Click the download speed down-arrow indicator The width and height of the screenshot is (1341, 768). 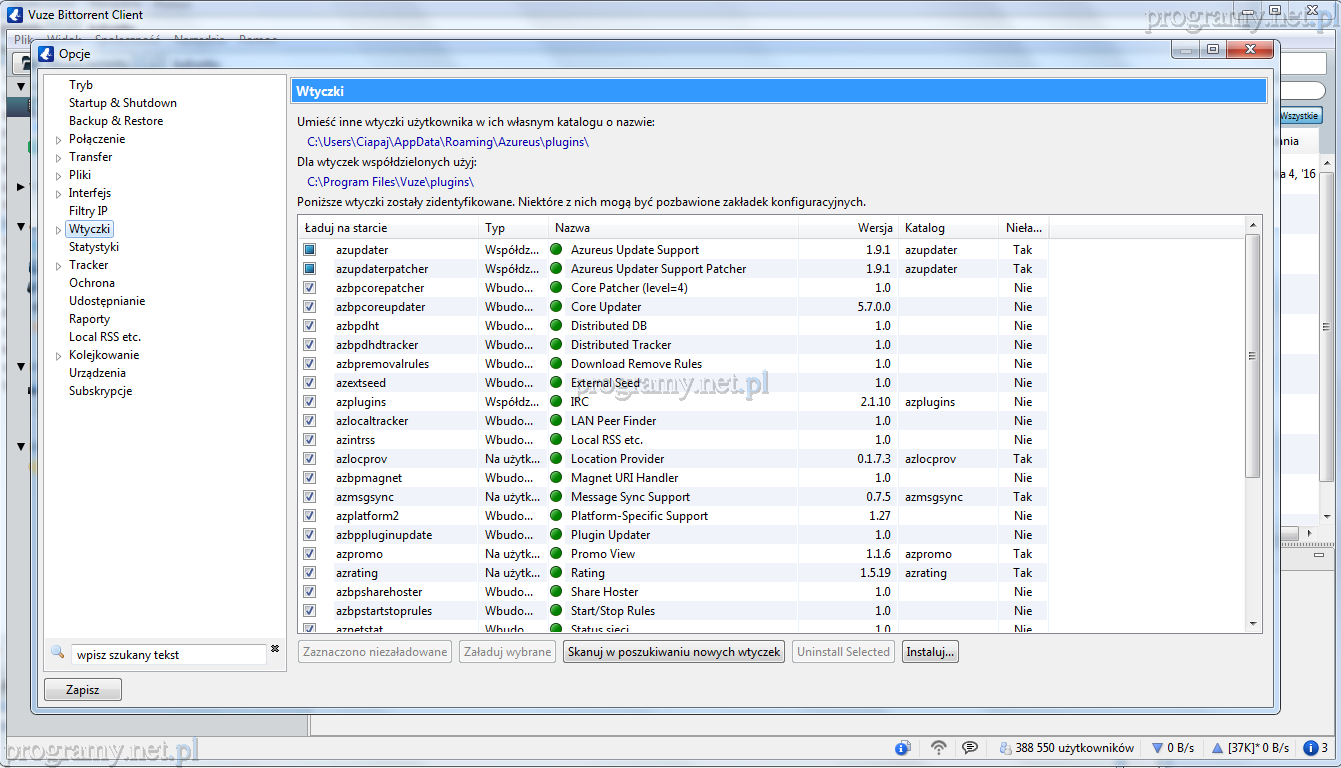(x=1158, y=748)
